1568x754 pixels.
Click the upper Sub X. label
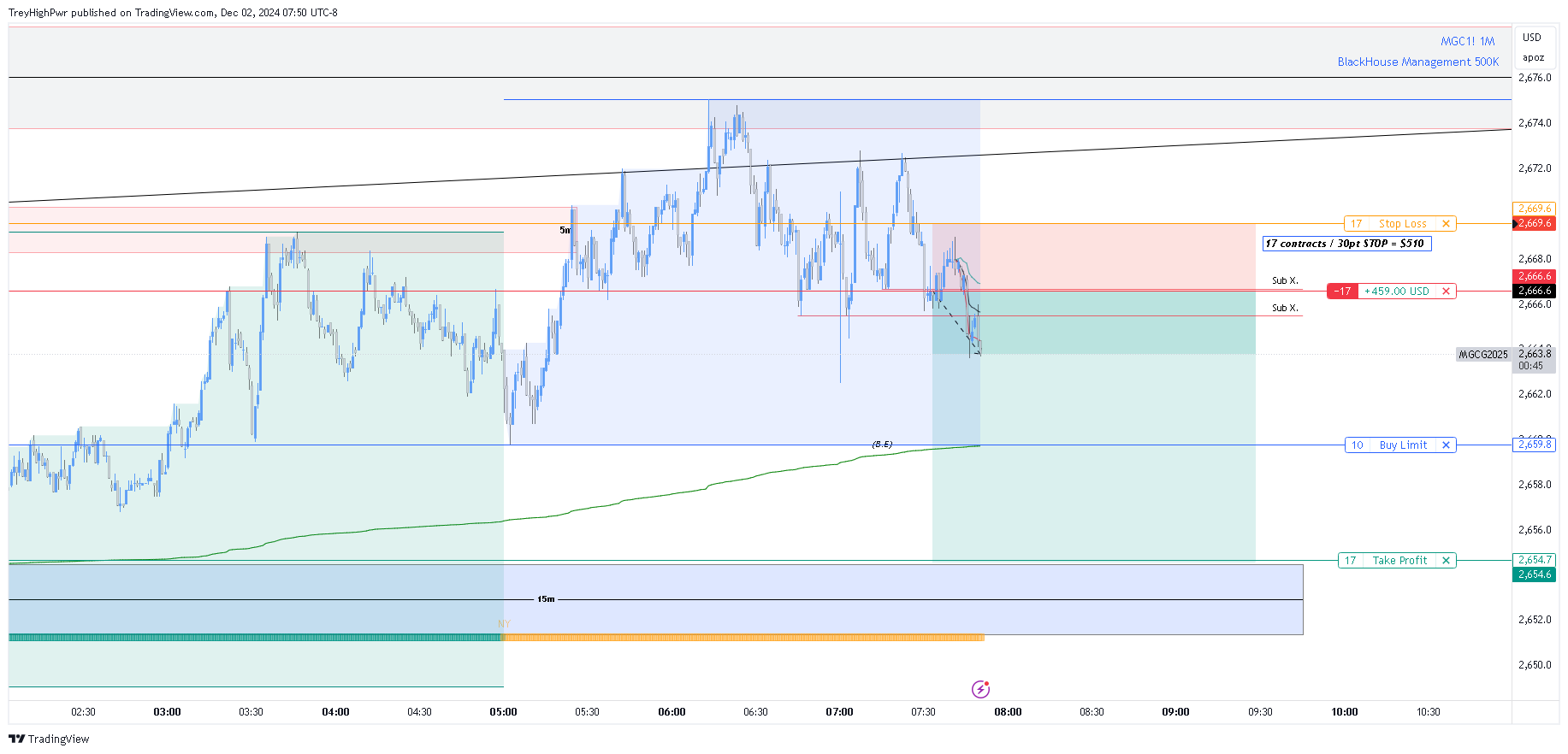(1285, 280)
